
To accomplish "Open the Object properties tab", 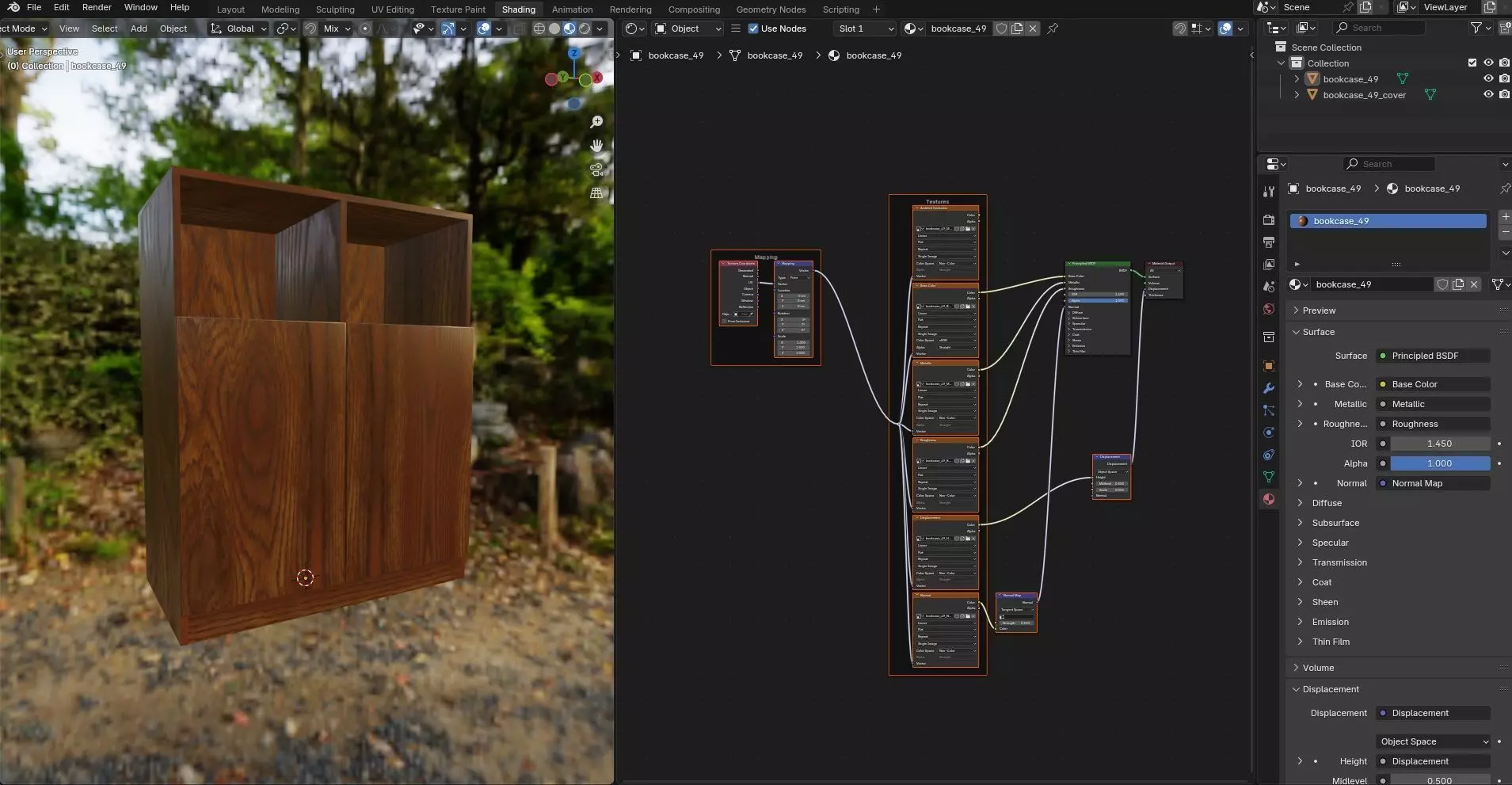I will (x=1269, y=366).
